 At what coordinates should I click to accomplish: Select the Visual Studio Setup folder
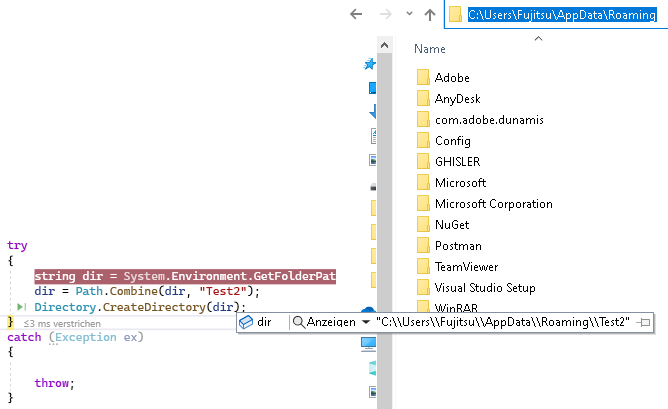pyautogui.click(x=485, y=288)
